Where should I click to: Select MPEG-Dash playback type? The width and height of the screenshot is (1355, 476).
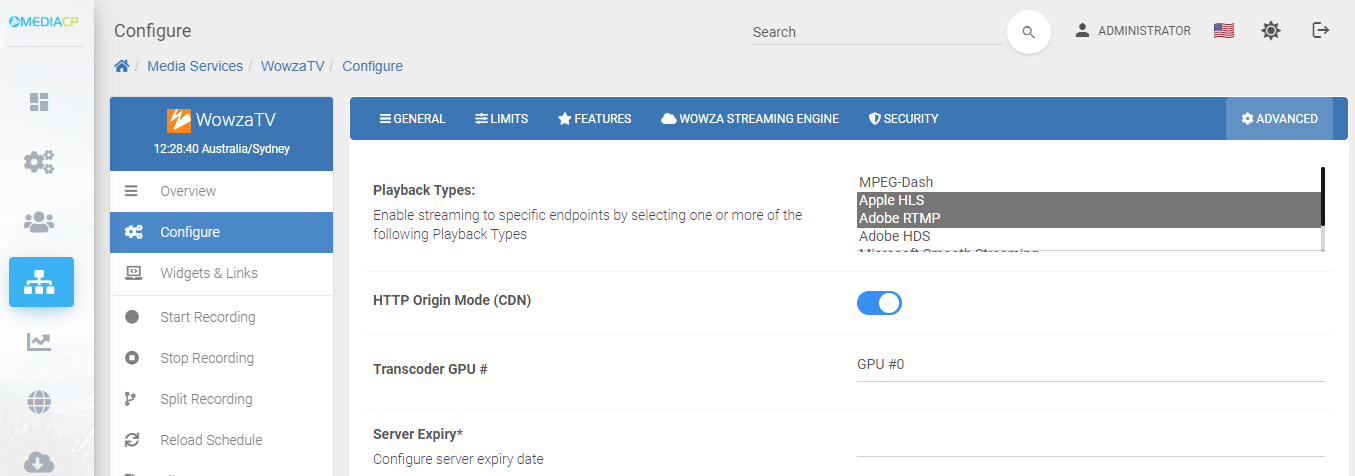click(1088, 182)
